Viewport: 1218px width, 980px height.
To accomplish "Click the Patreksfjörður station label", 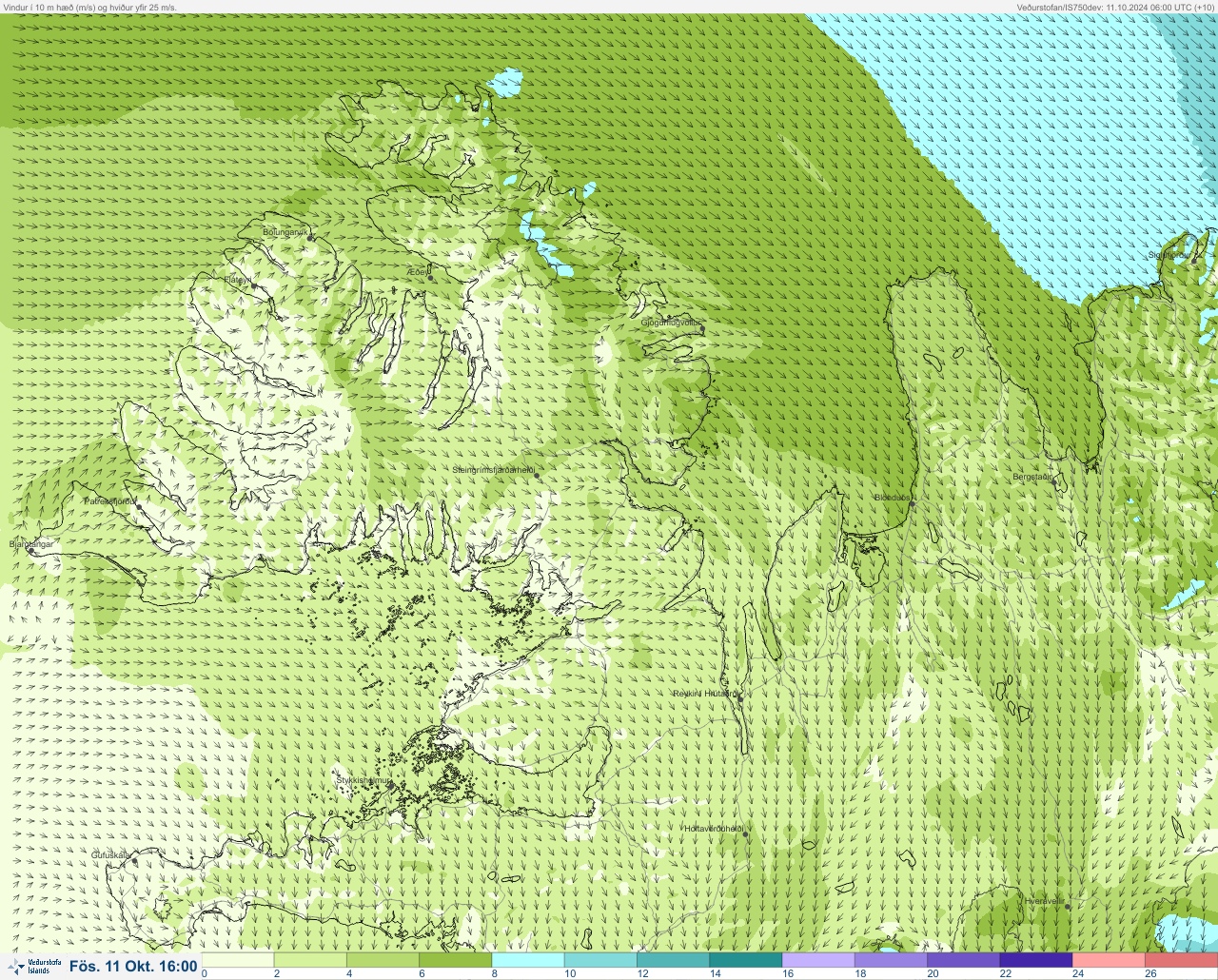I will (x=110, y=500).
